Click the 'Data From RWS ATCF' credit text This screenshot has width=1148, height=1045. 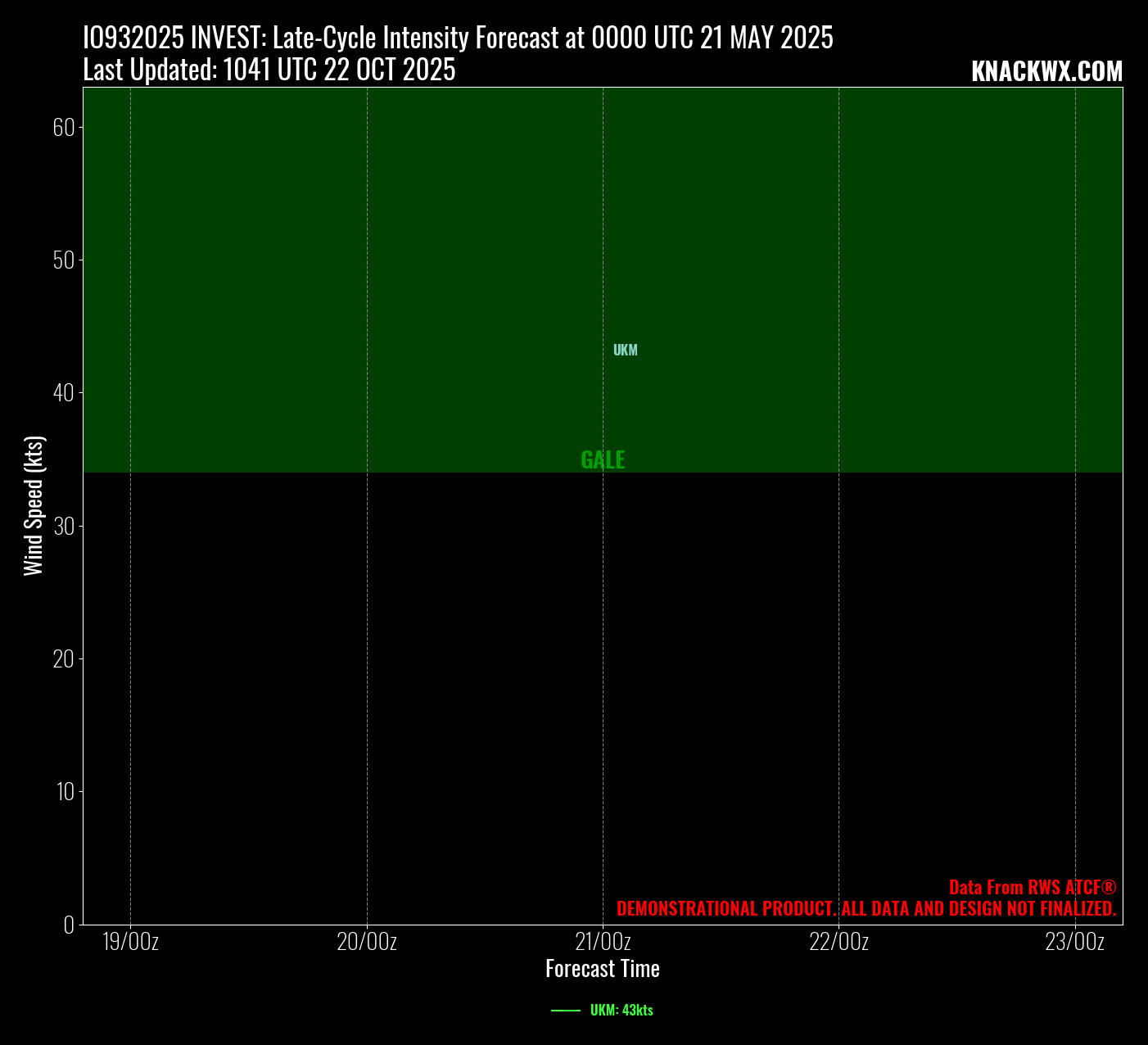[x=1033, y=887]
